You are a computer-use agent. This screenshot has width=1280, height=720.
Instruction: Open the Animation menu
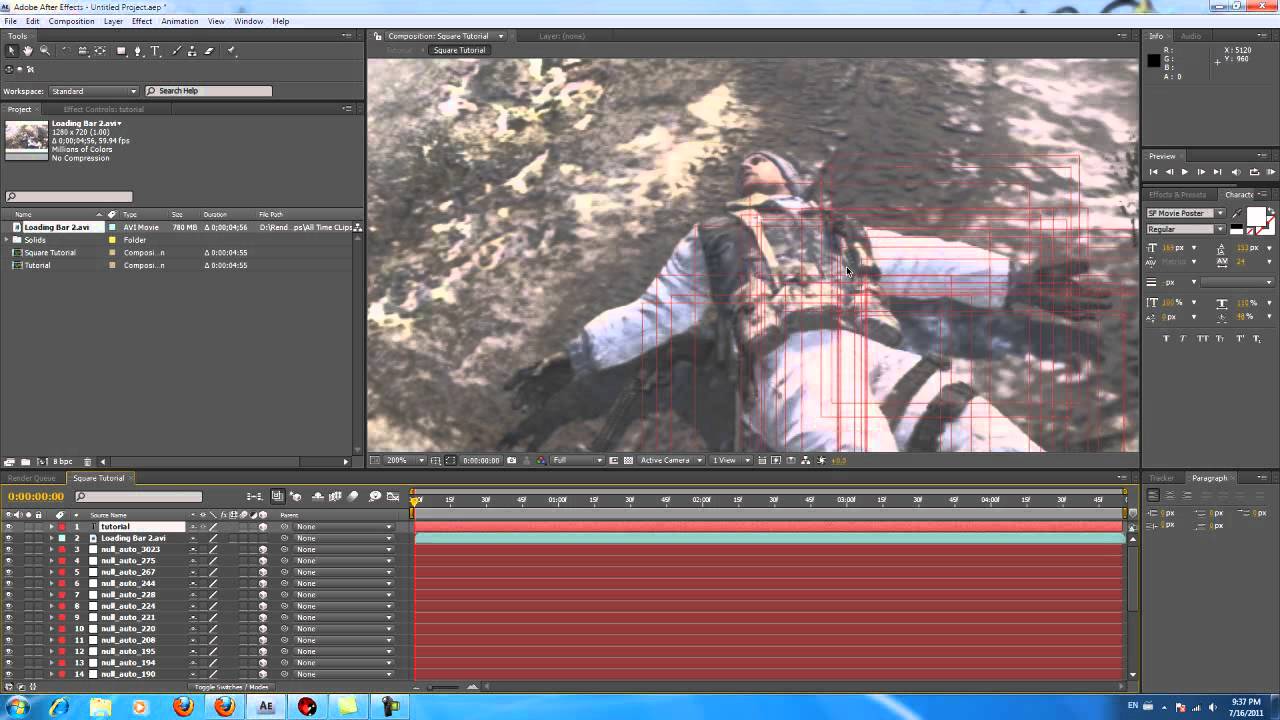coord(180,21)
